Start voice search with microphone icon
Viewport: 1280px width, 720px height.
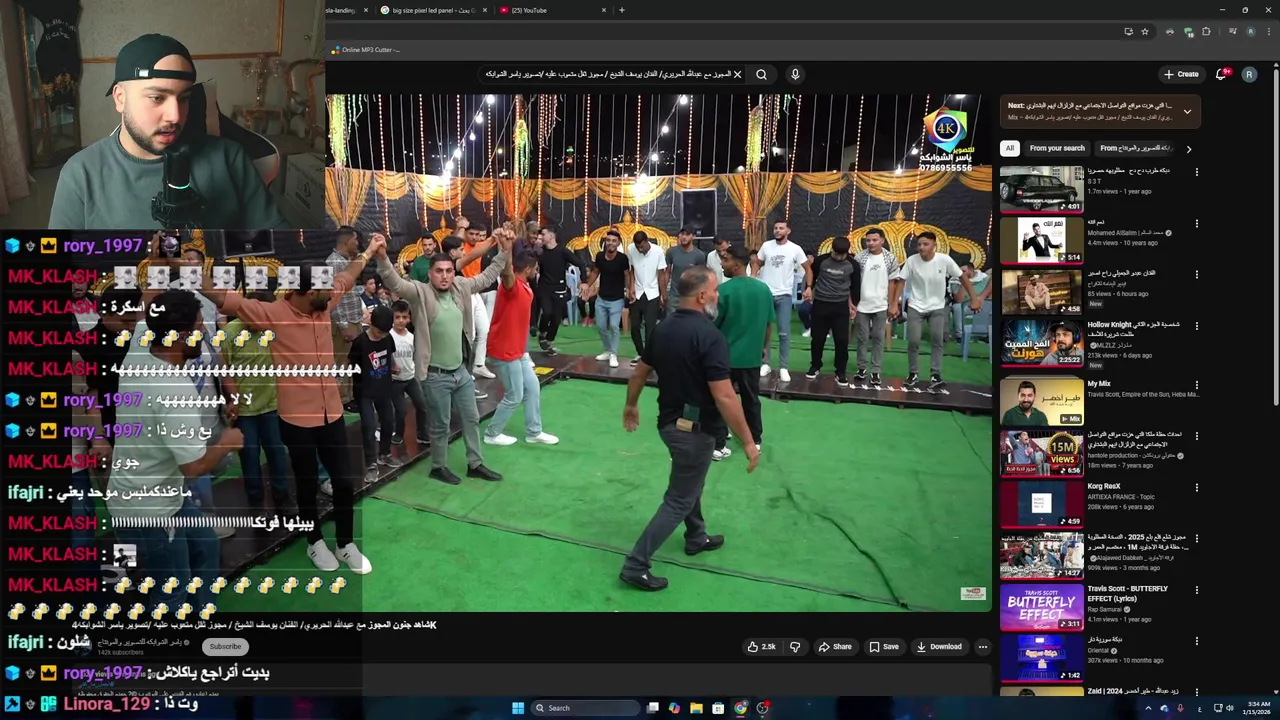pos(795,74)
